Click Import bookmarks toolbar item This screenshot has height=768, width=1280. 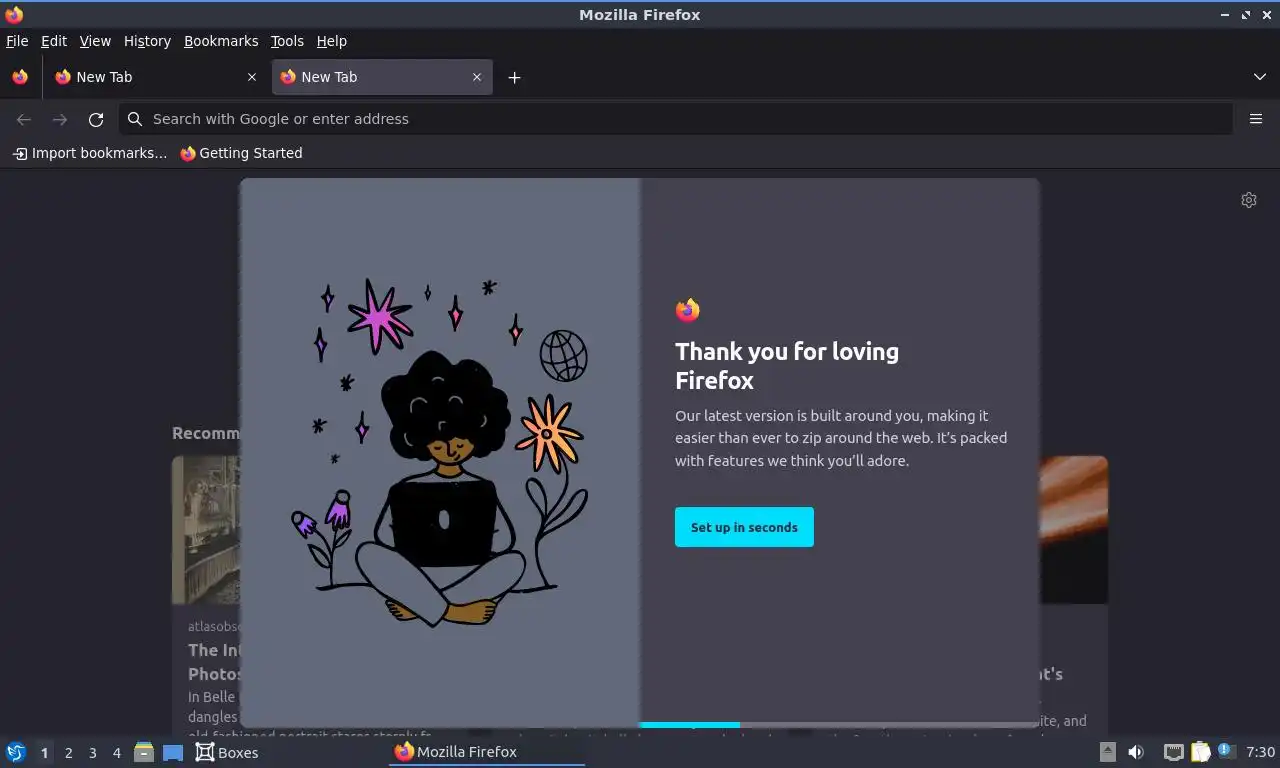pos(90,153)
